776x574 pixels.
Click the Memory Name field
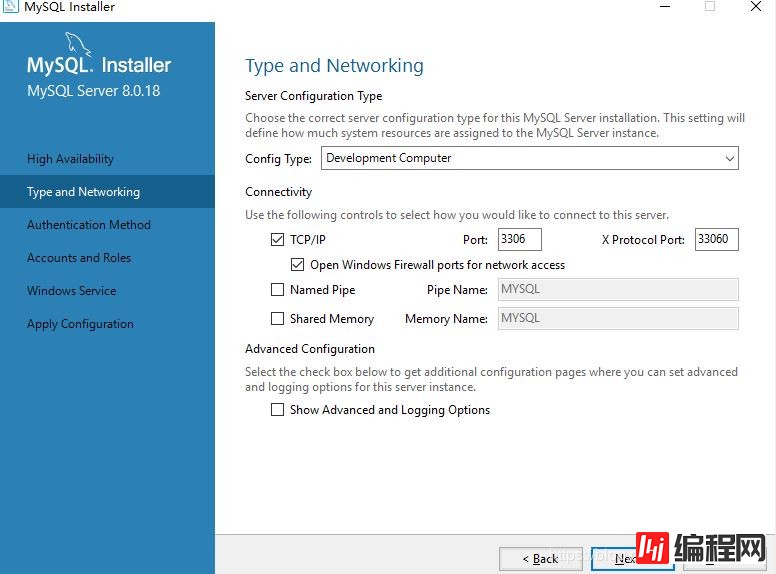click(x=618, y=318)
